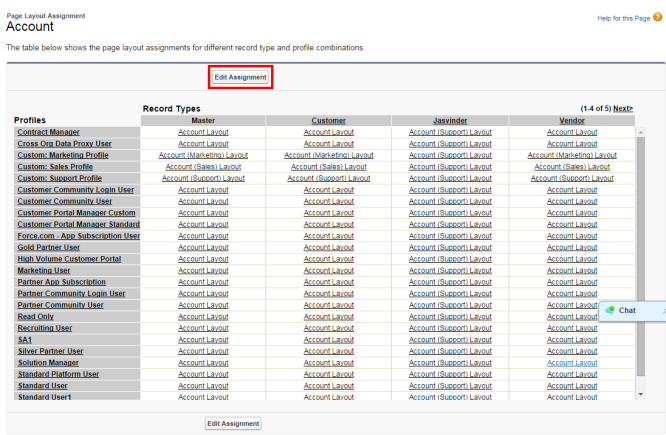Open the Vendor record type header
This screenshot has height=435, width=666.
pyautogui.click(x=572, y=120)
